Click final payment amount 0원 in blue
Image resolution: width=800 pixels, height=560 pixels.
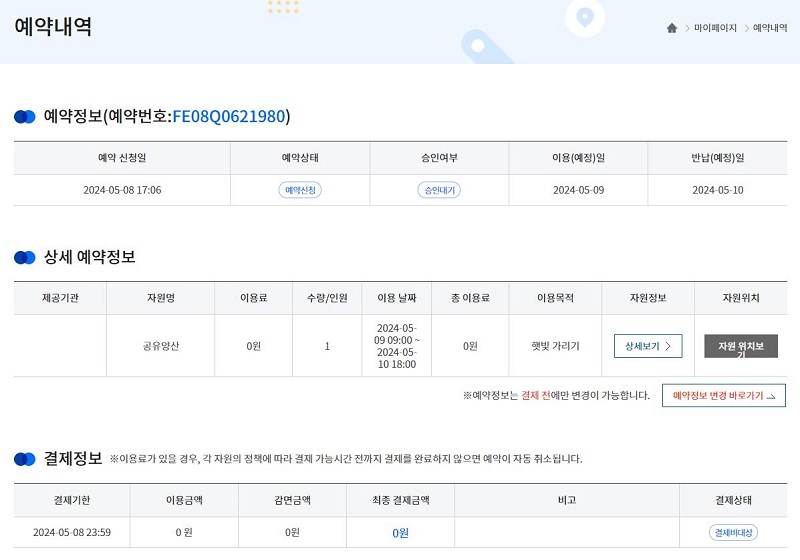coord(401,533)
